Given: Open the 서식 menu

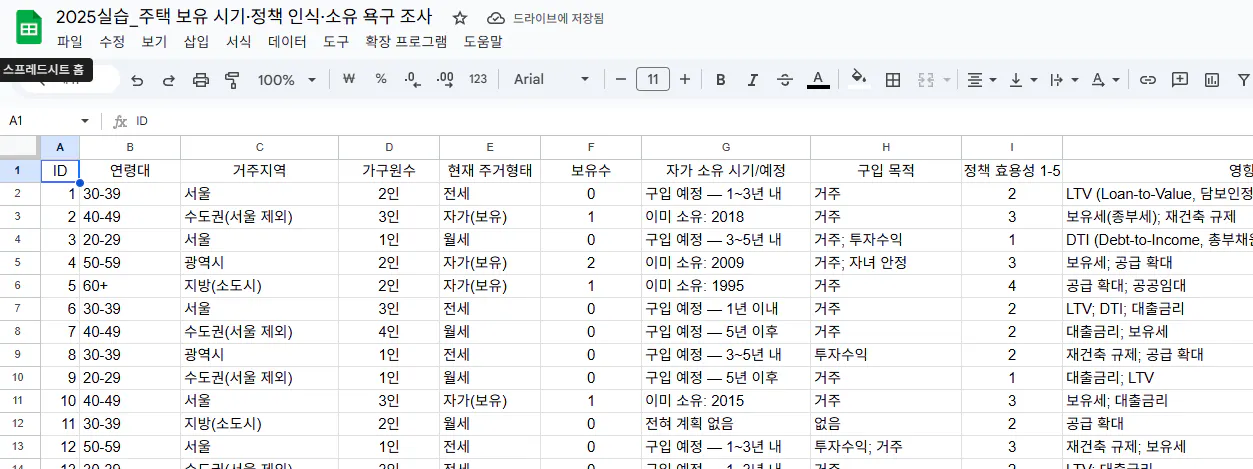Looking at the screenshot, I should [239, 42].
